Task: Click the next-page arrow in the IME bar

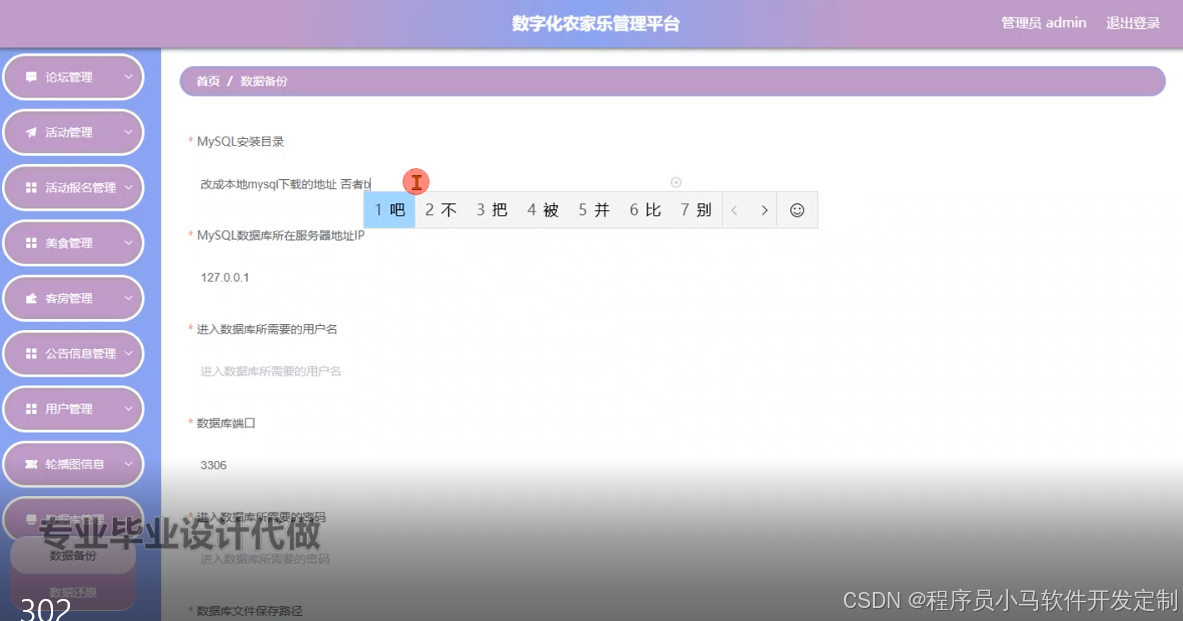Action: pyautogui.click(x=764, y=209)
